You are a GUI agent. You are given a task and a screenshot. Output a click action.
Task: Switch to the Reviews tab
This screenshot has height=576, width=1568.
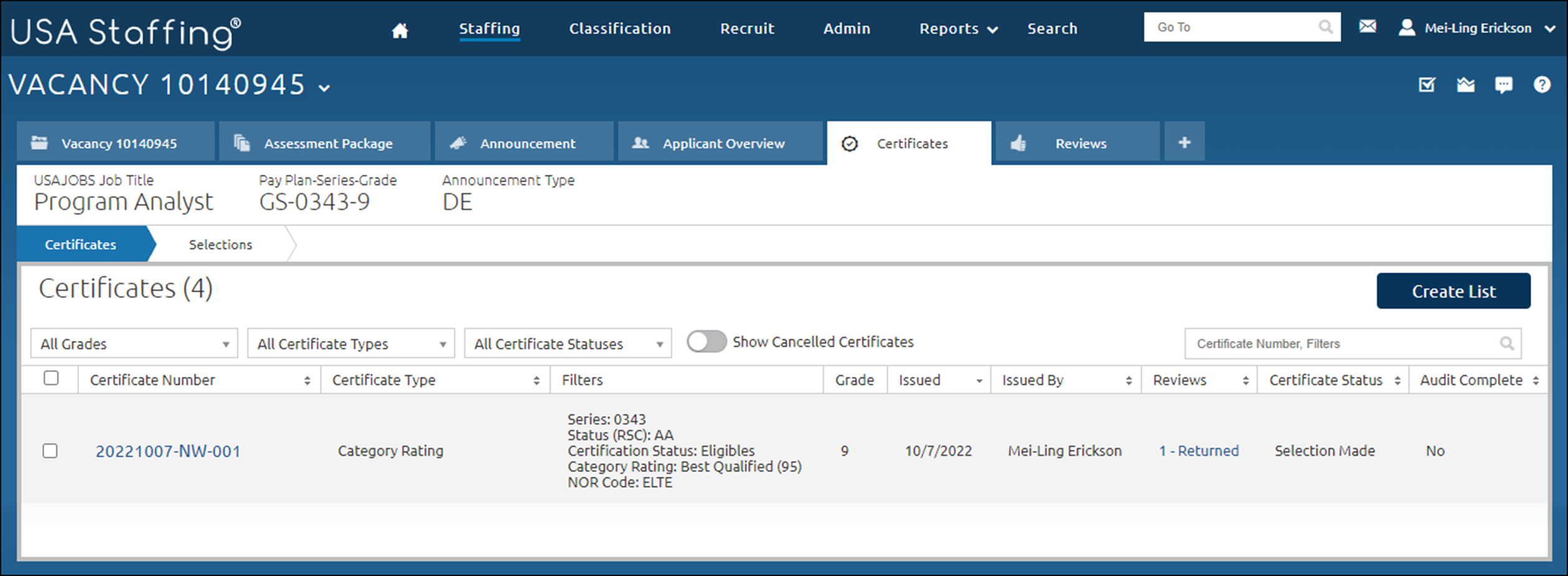(x=1077, y=142)
